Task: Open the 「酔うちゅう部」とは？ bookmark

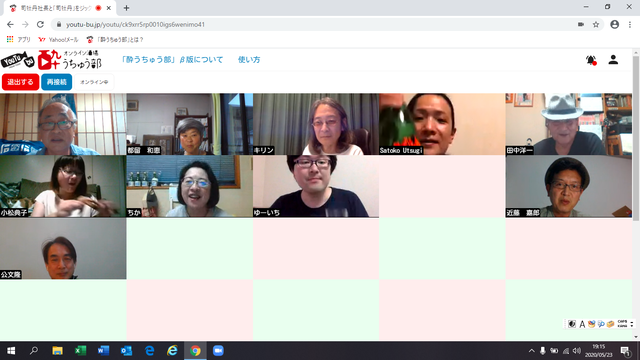Action: pos(115,40)
